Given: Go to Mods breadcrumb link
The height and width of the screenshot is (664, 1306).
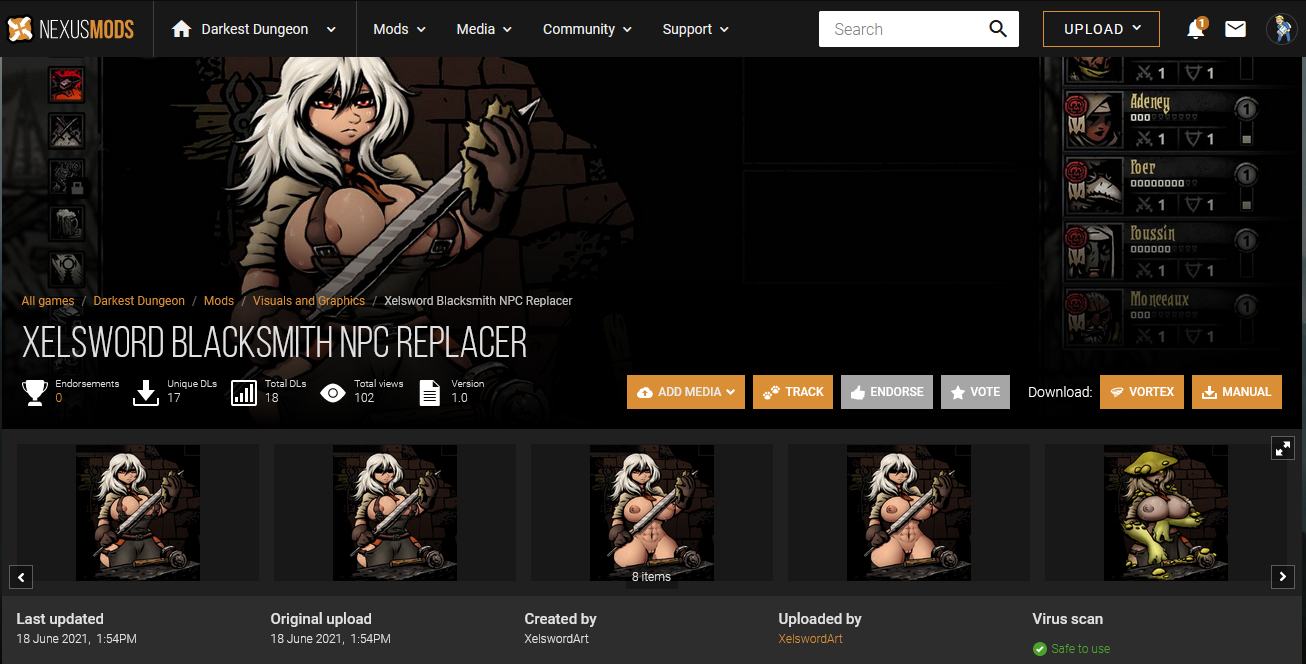Looking at the screenshot, I should pos(219,301).
